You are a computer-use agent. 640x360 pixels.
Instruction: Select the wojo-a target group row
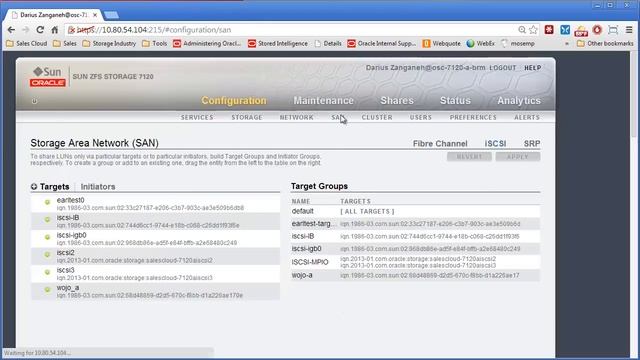click(415, 276)
